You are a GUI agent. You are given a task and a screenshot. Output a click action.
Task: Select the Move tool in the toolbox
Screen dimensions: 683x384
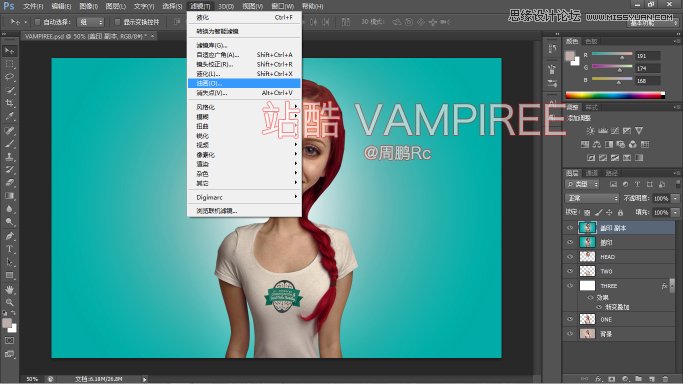point(9,51)
